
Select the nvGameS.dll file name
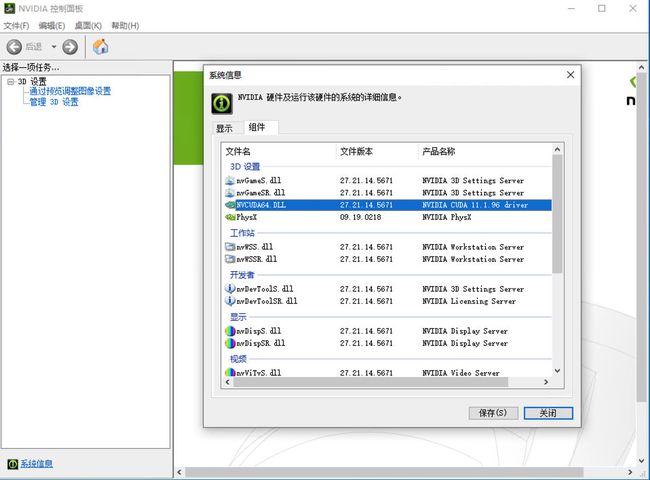click(x=259, y=180)
